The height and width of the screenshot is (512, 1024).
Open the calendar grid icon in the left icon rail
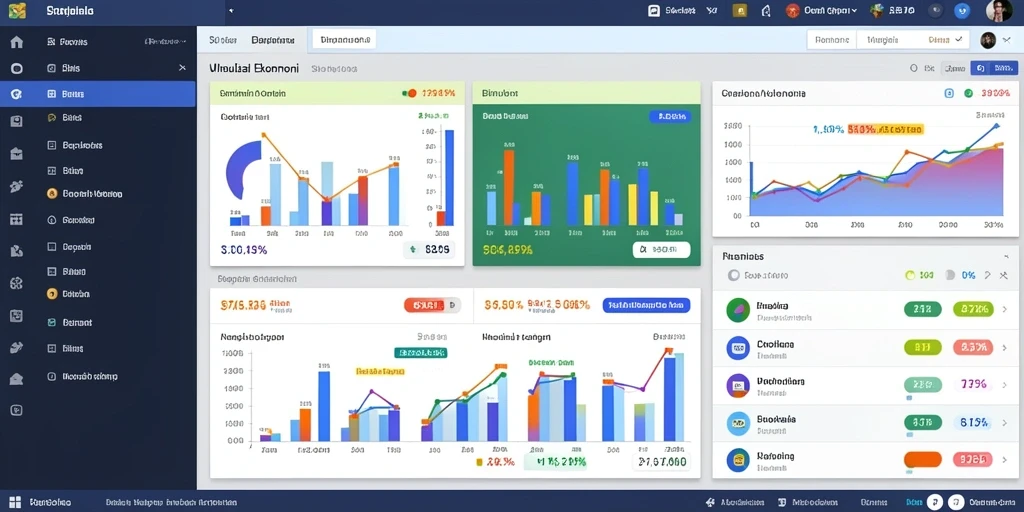(x=16, y=219)
